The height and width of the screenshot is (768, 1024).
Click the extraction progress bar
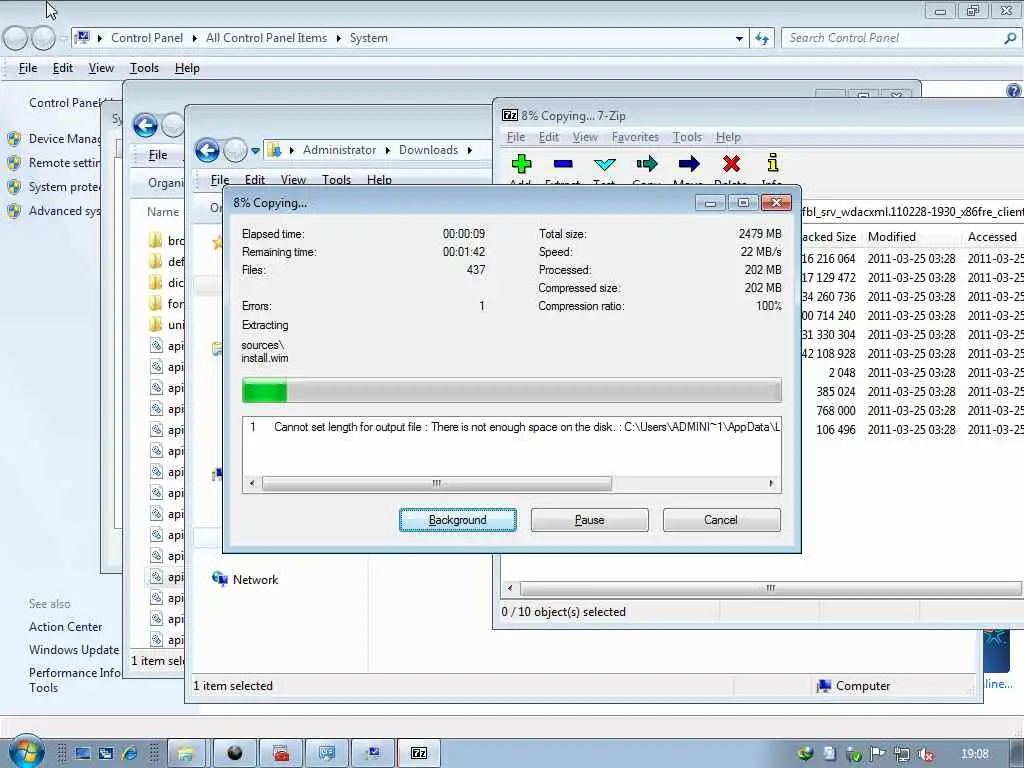coord(511,391)
